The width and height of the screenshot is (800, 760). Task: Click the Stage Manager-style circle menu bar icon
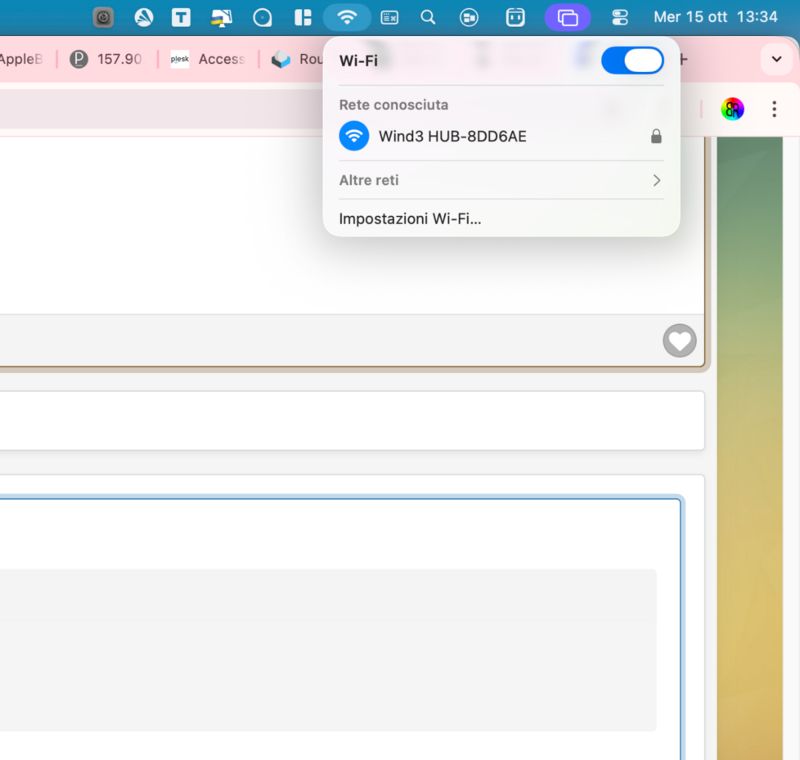(x=469, y=17)
